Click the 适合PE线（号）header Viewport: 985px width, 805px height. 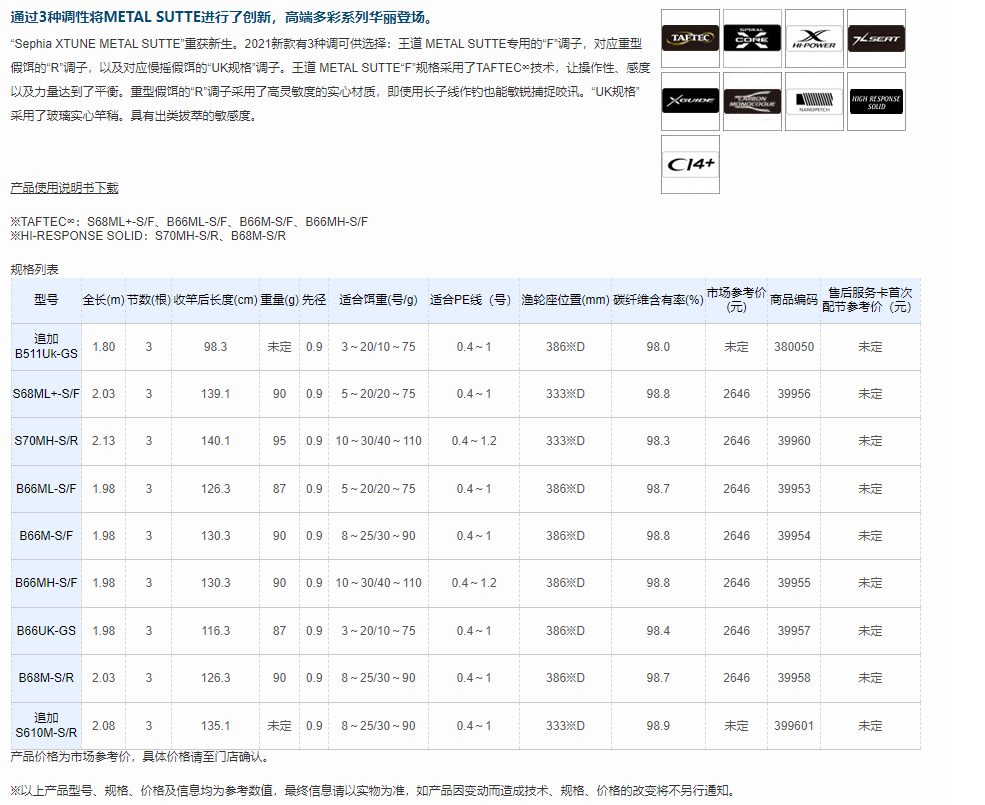(x=474, y=300)
